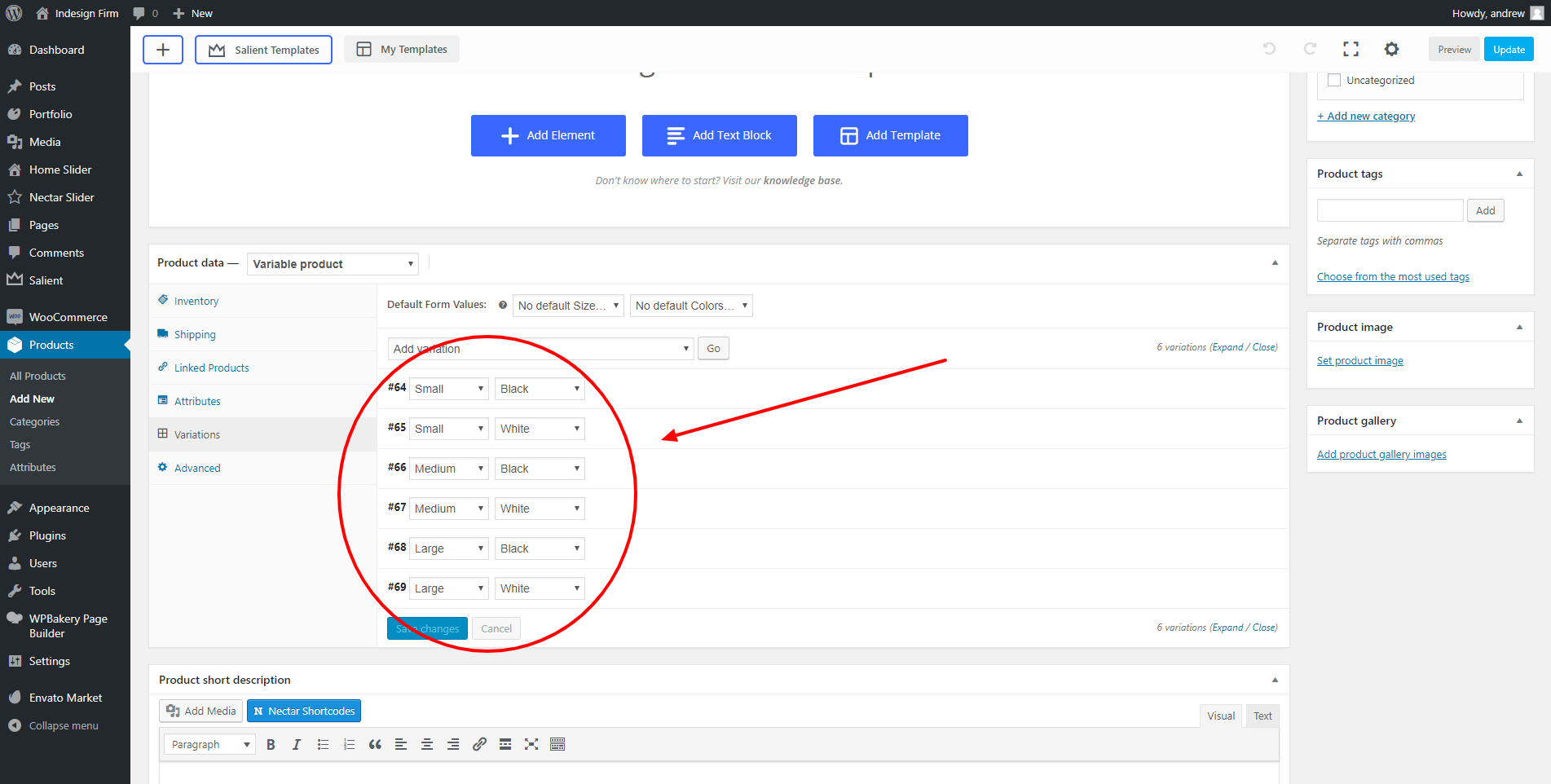Click the Bold formatting icon
This screenshot has height=784, width=1551.
pyautogui.click(x=271, y=744)
